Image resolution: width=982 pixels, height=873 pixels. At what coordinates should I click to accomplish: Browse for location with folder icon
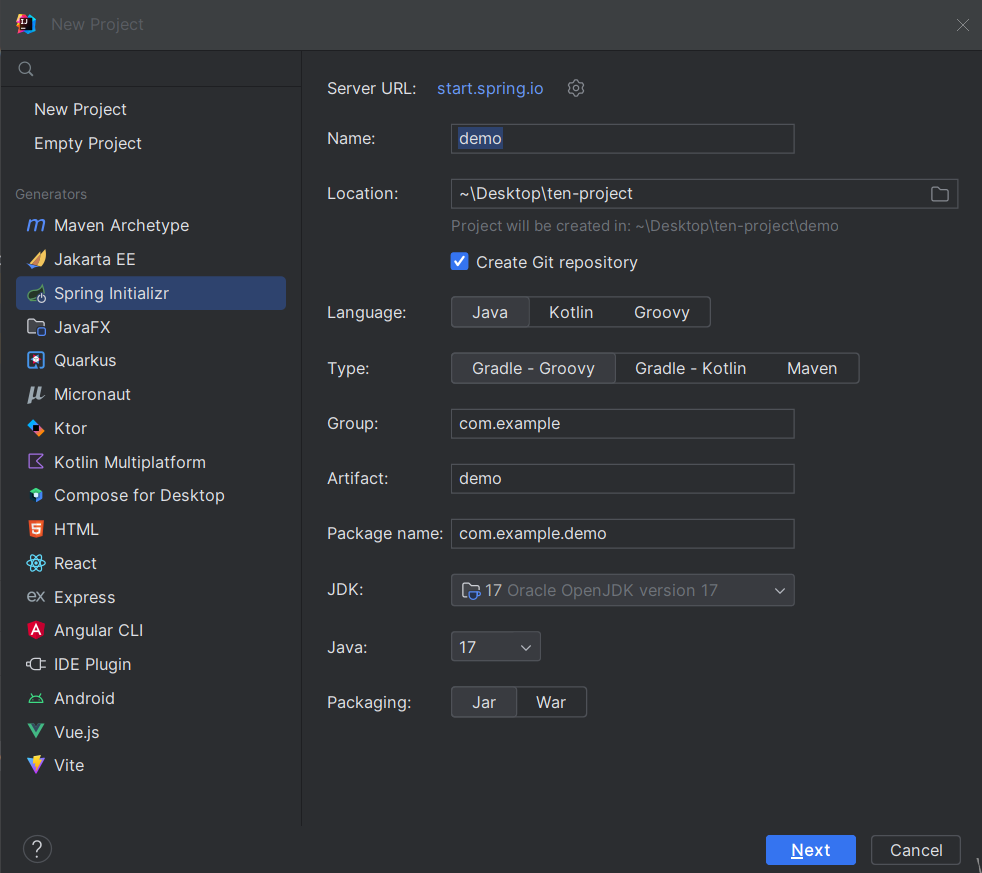[x=939, y=194]
